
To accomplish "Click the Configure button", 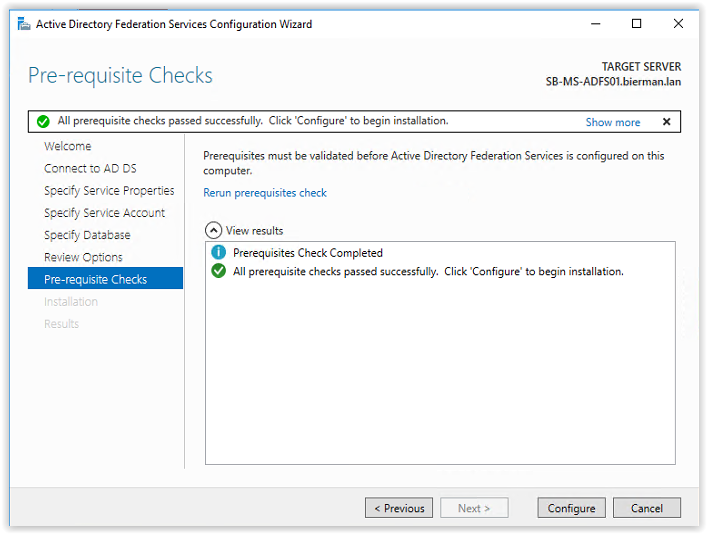I will click(571, 508).
